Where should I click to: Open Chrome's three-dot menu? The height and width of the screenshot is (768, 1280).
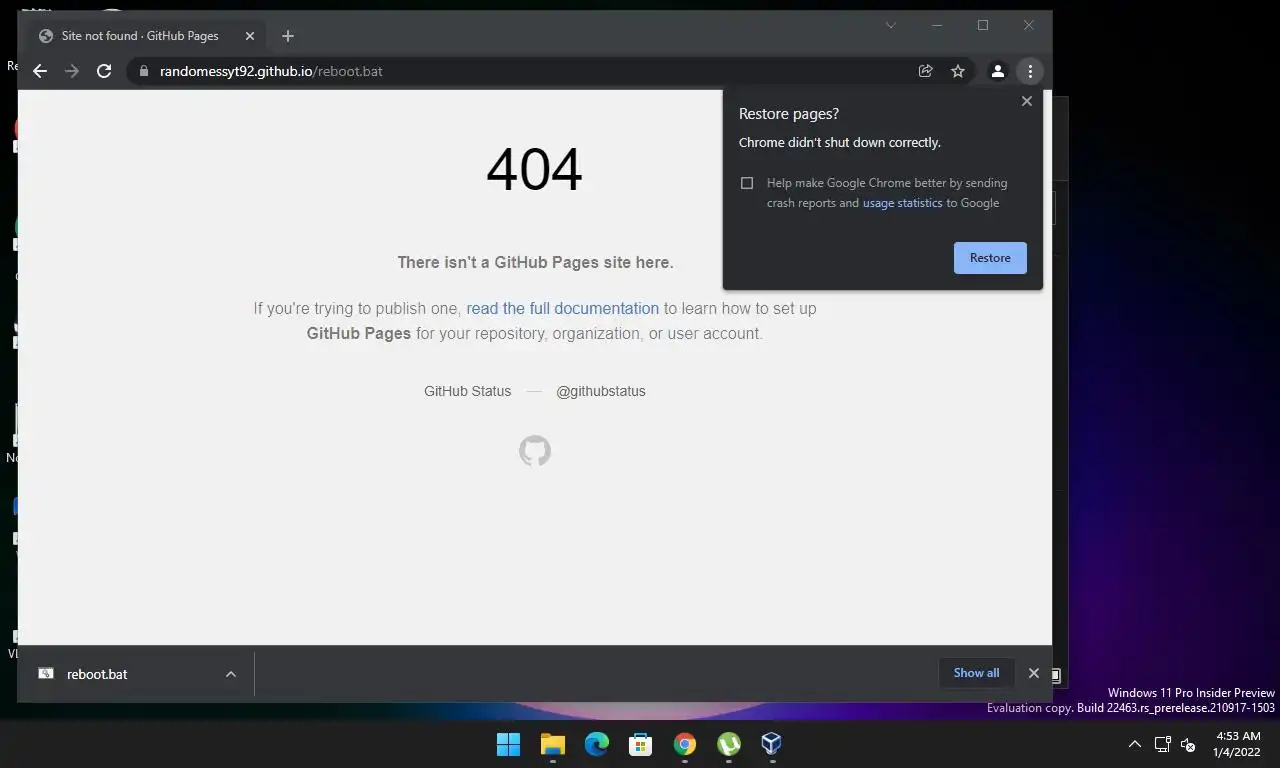[1030, 71]
